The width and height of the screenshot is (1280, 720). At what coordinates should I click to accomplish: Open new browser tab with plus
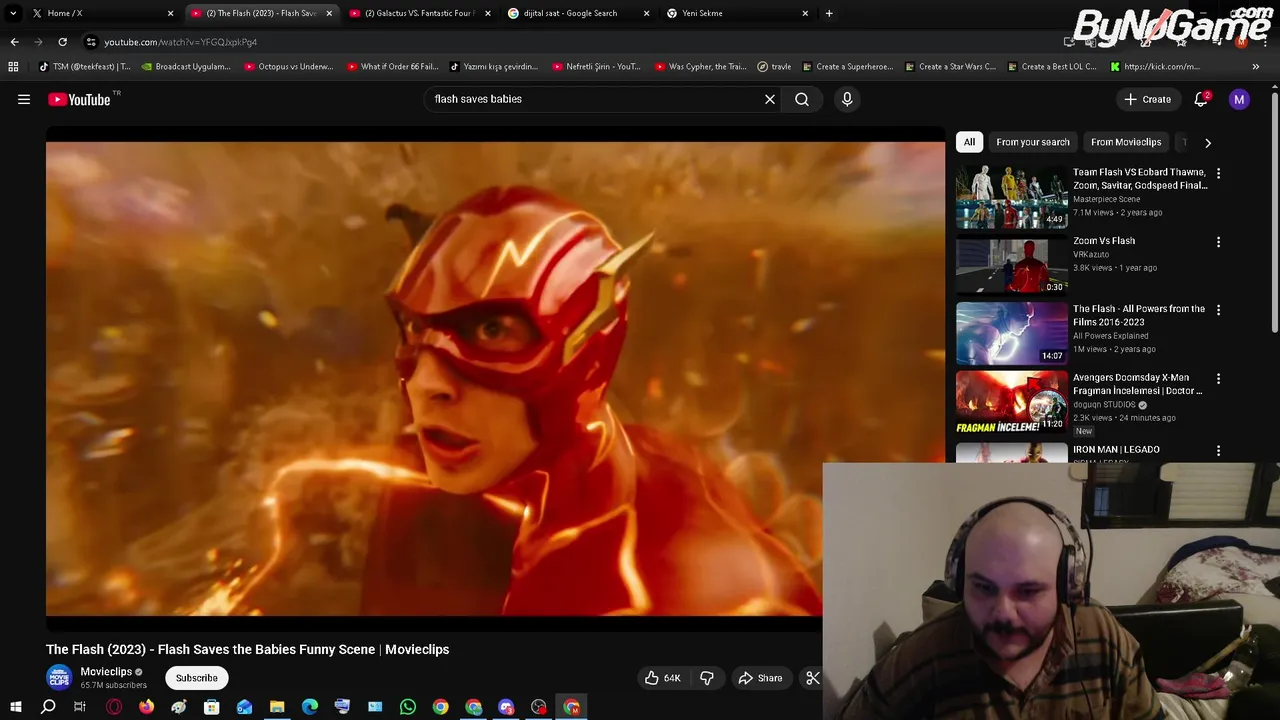click(x=829, y=13)
